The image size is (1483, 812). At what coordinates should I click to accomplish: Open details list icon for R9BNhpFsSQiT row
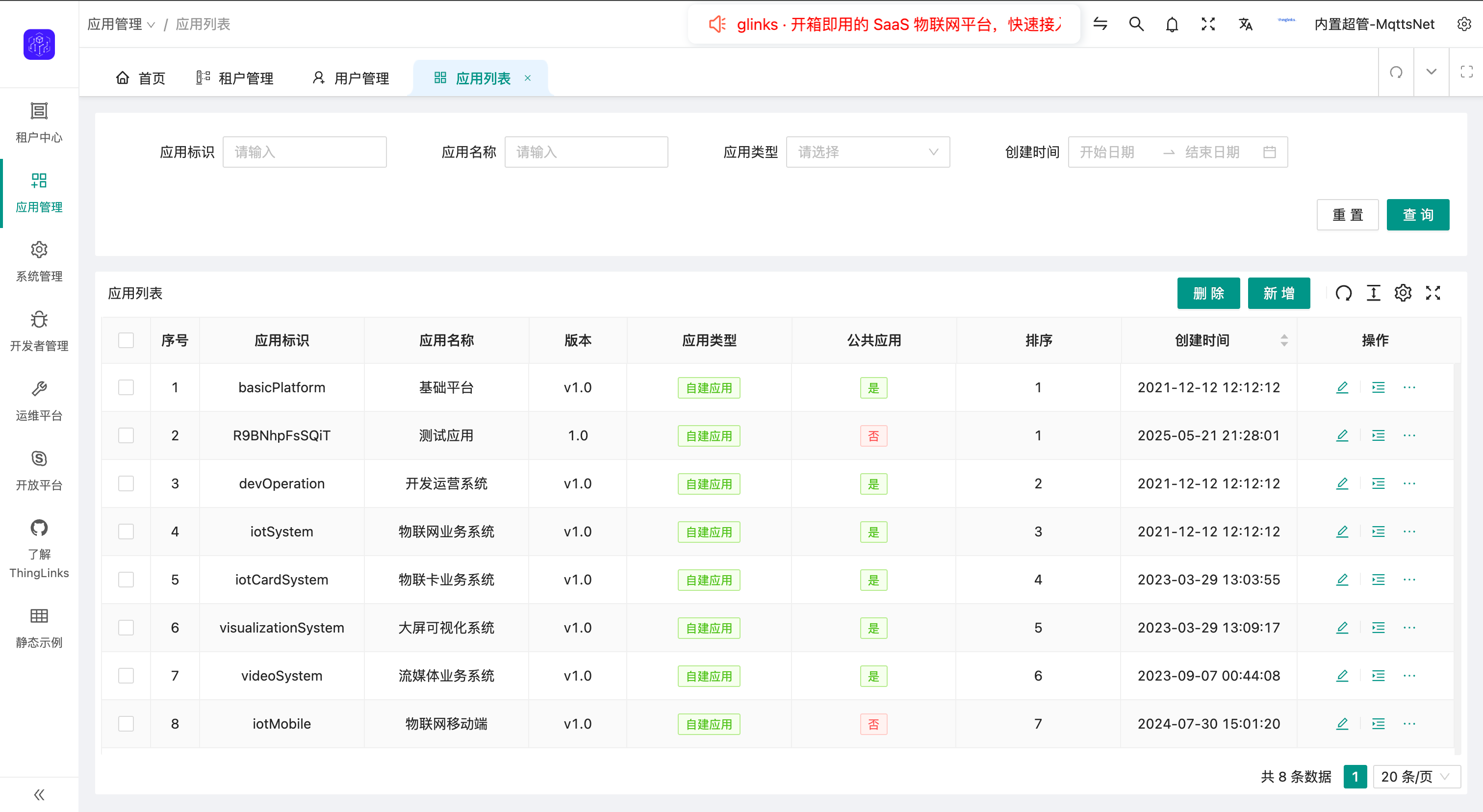(x=1378, y=435)
